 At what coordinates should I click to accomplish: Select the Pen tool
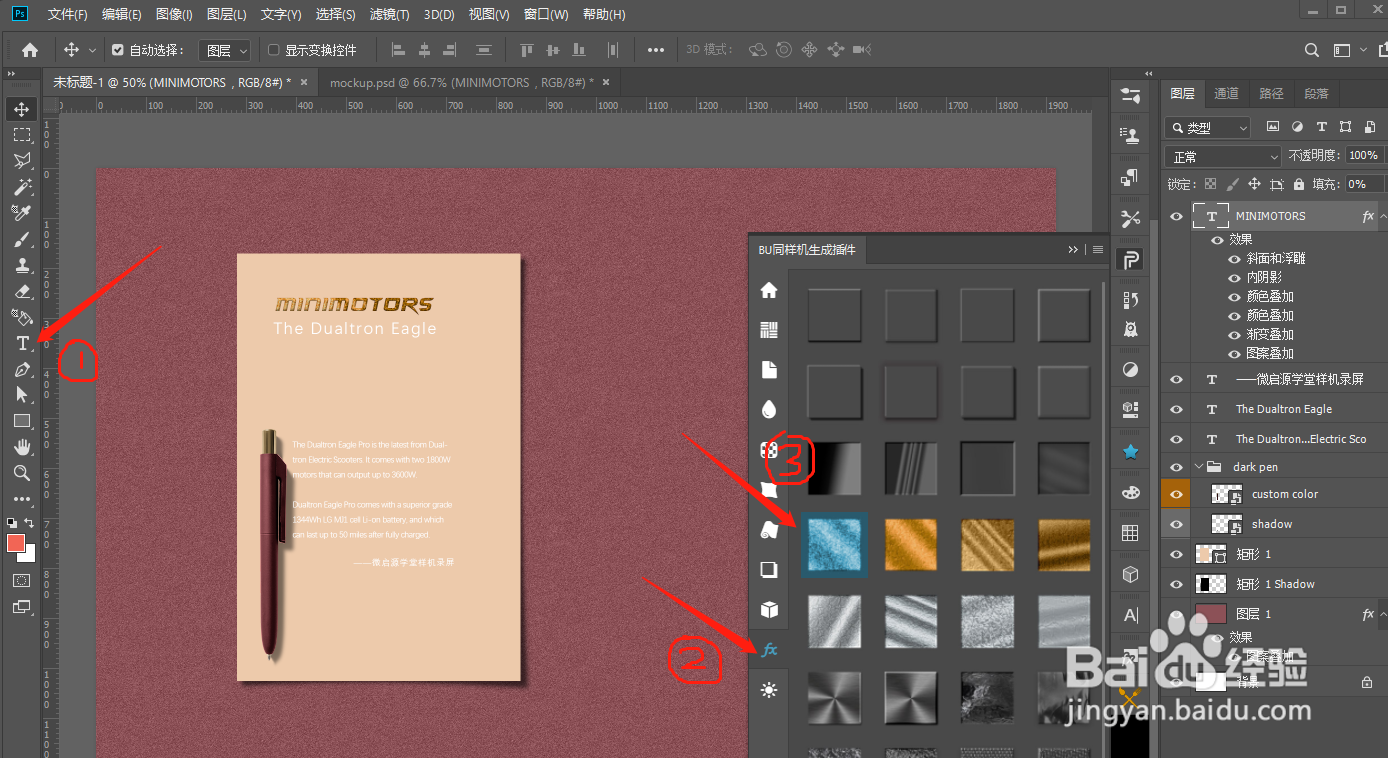[22, 369]
